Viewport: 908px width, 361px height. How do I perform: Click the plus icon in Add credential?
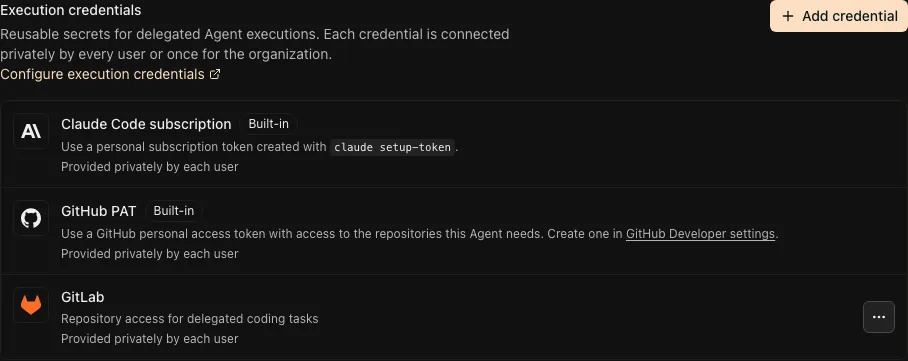[x=788, y=16]
